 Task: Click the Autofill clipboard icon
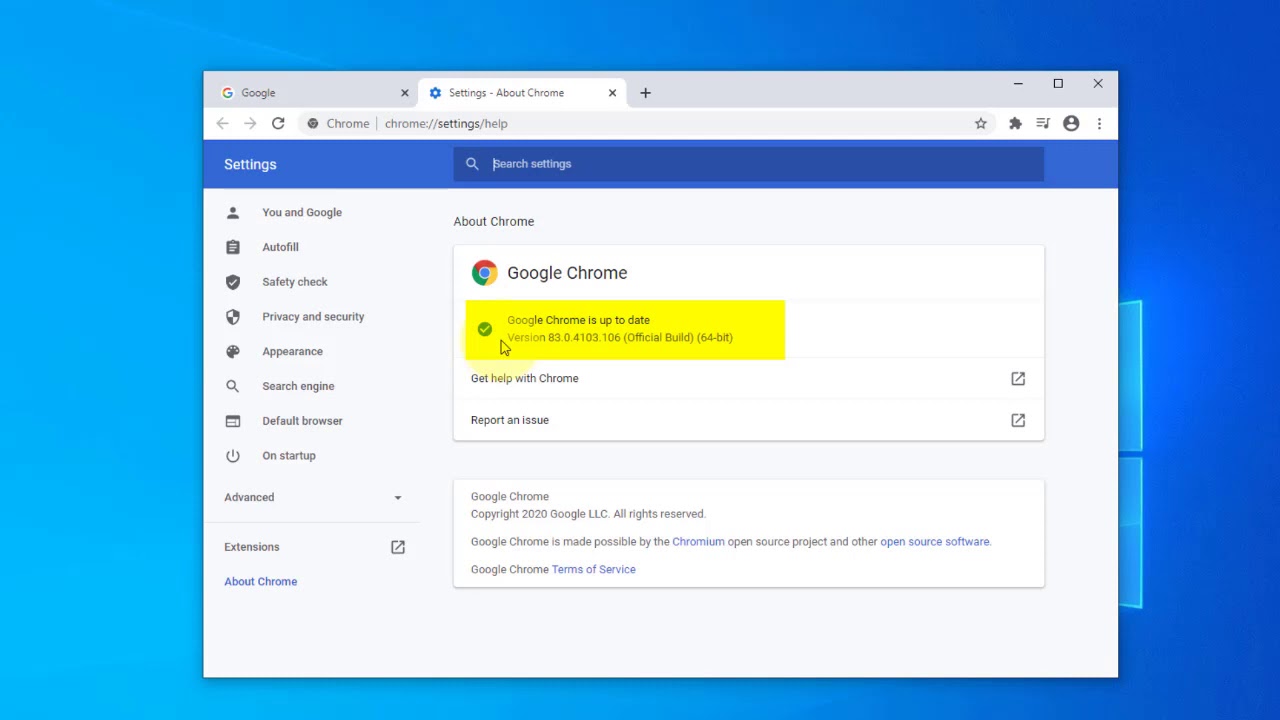[x=233, y=247]
